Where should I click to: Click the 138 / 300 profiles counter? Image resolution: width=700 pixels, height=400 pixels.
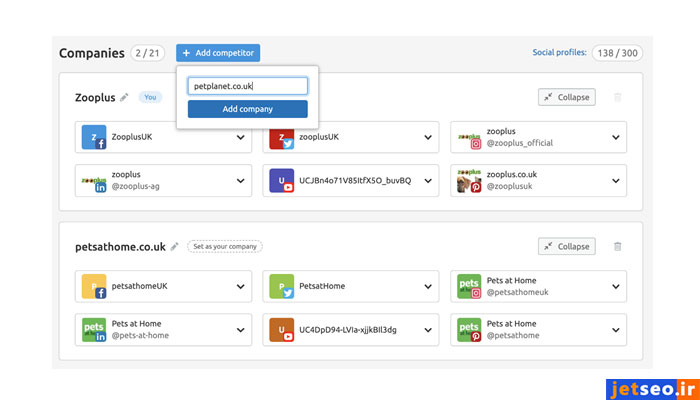point(617,53)
